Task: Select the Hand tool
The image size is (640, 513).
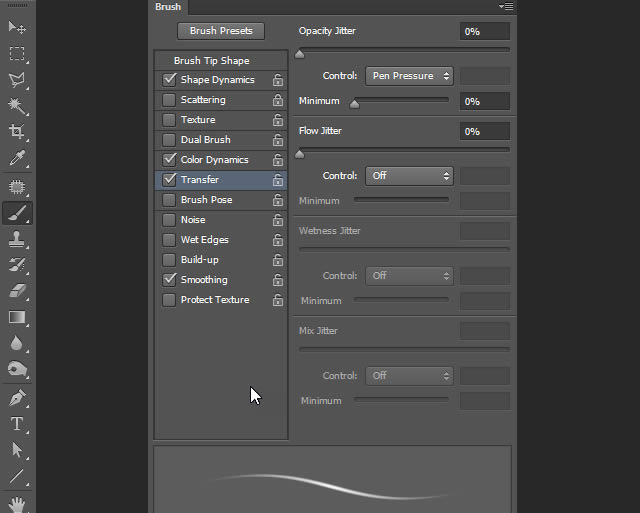Action: 17,504
